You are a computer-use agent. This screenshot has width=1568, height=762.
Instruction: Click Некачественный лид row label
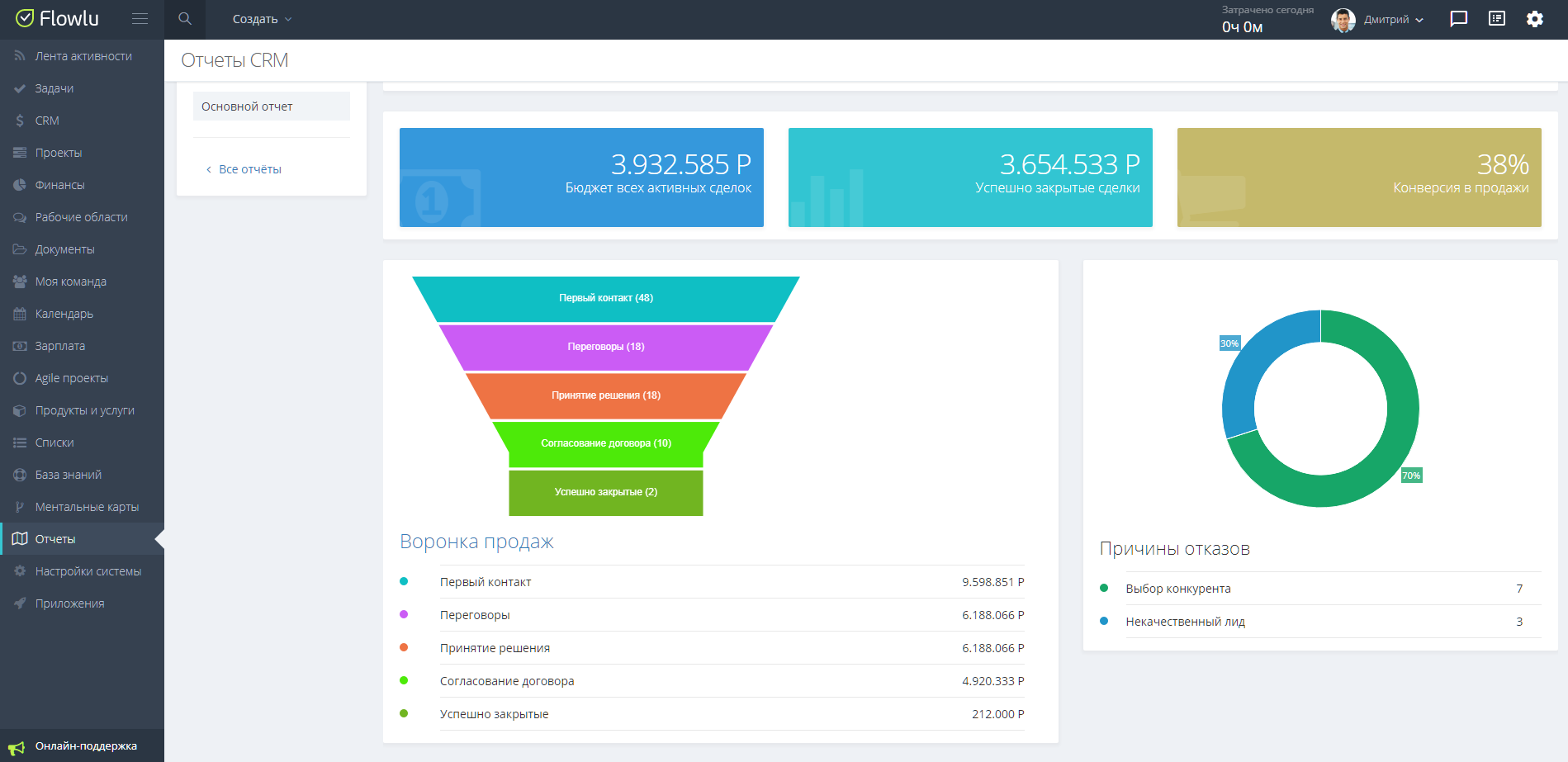(1185, 622)
